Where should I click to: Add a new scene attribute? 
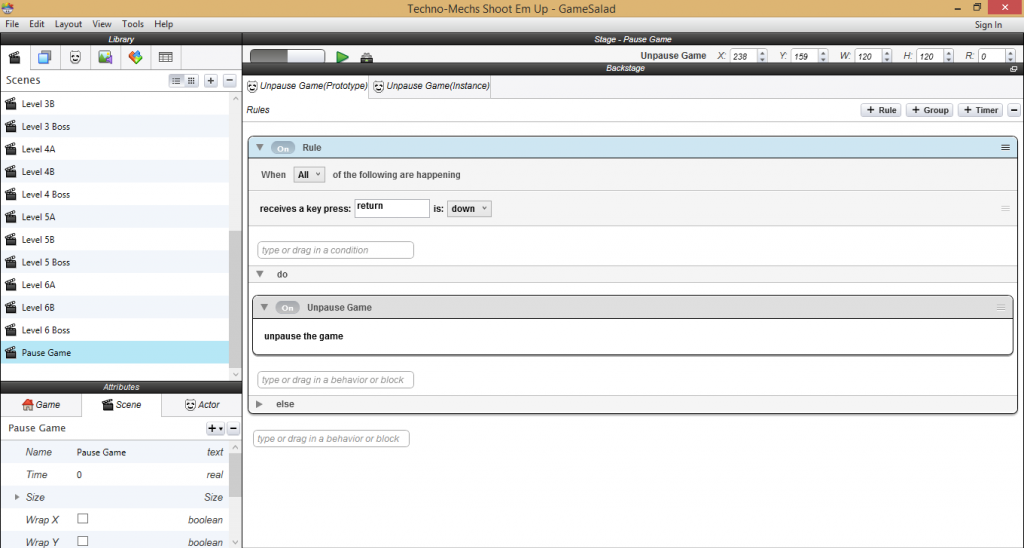215,428
